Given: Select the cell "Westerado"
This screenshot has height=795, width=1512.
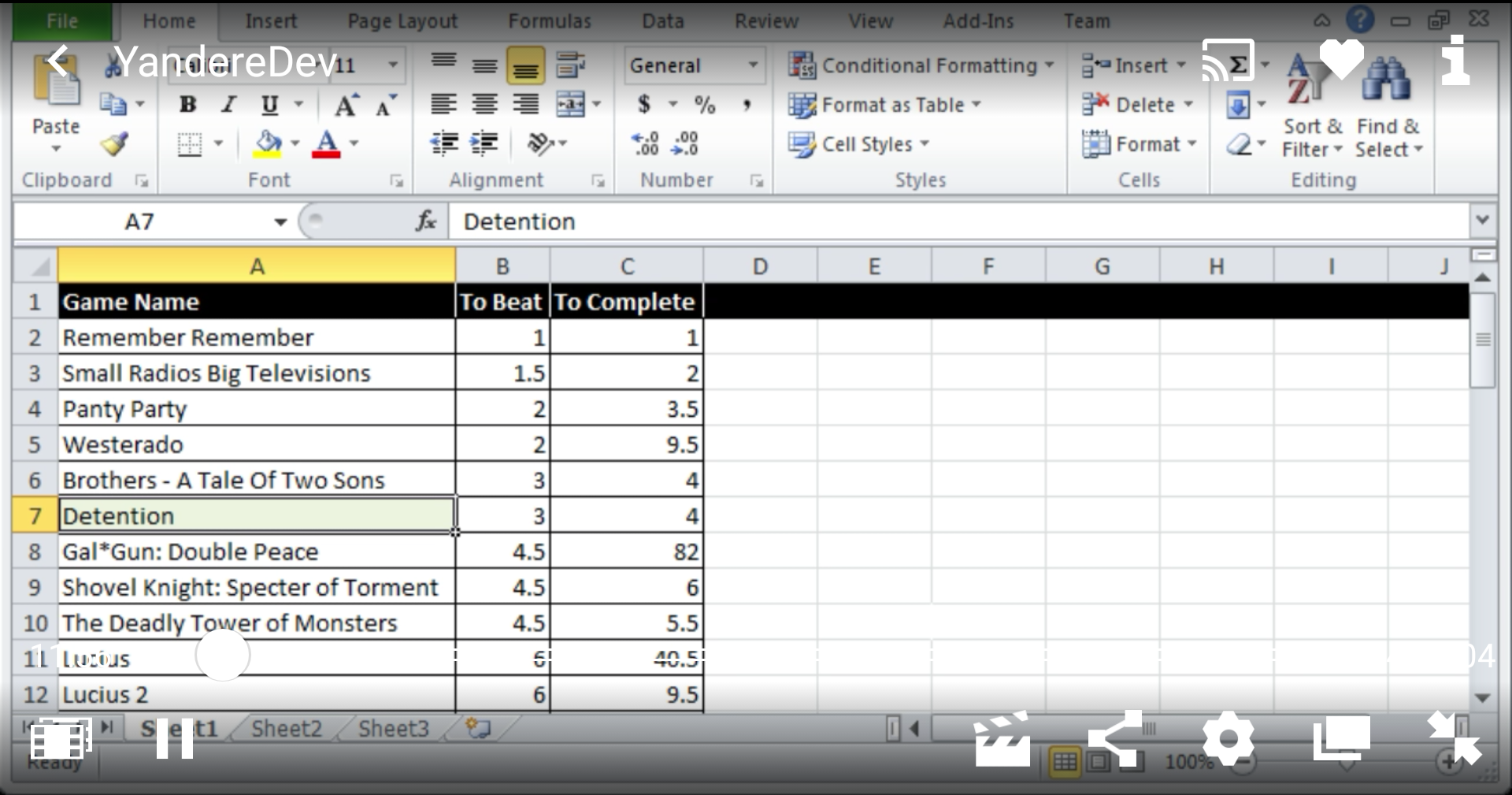Looking at the screenshot, I should click(x=257, y=444).
